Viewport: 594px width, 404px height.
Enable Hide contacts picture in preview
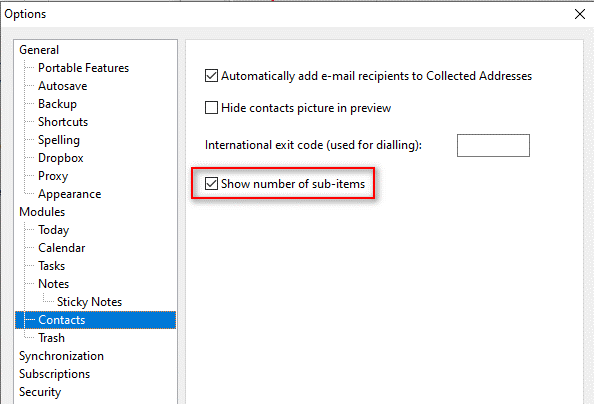point(211,108)
